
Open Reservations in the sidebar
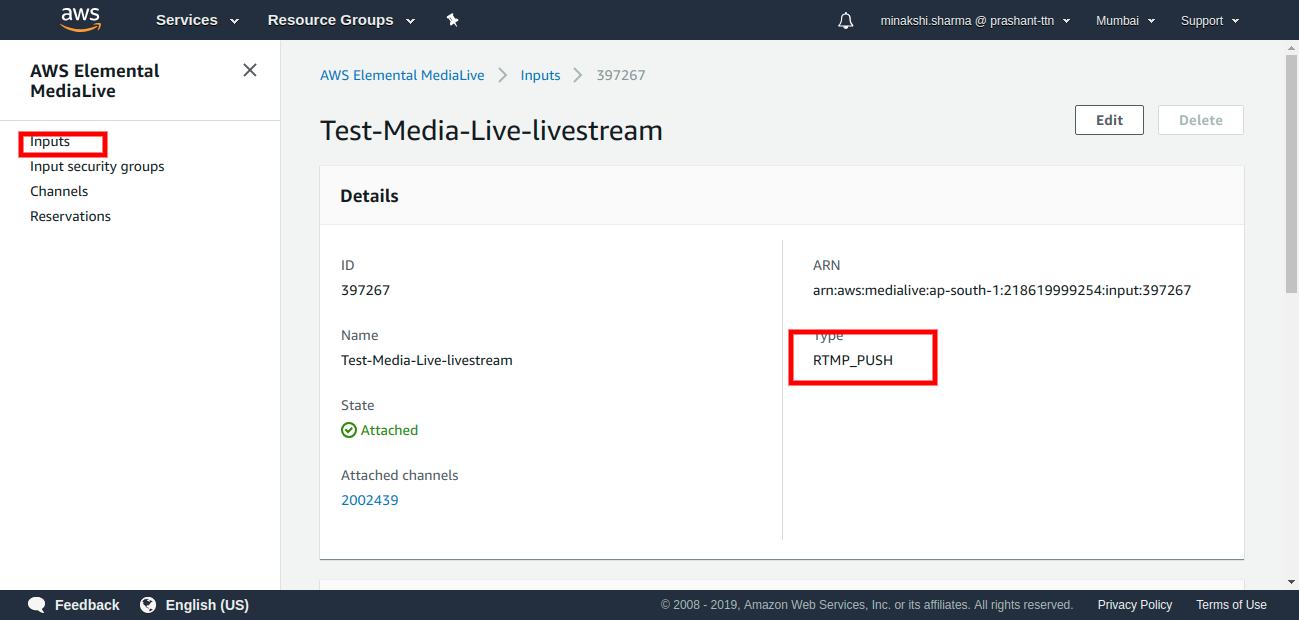pos(70,216)
